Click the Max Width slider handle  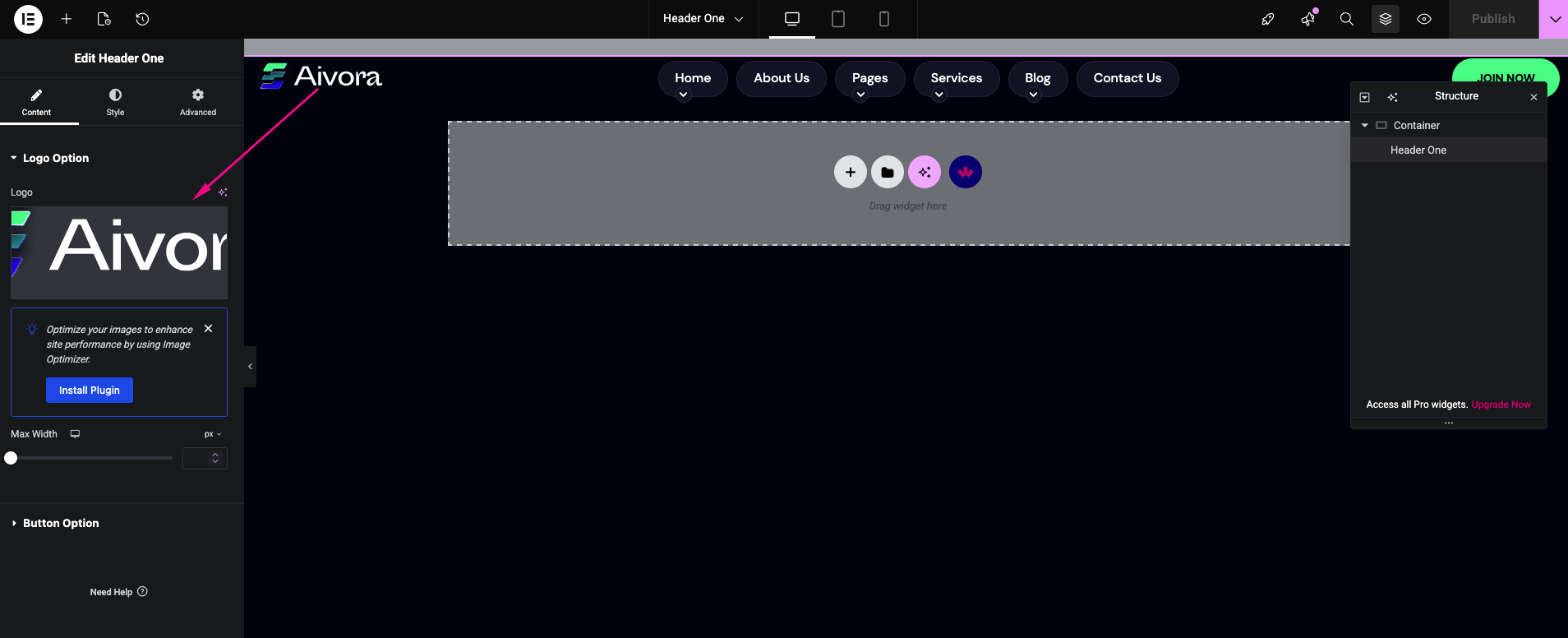[11, 458]
